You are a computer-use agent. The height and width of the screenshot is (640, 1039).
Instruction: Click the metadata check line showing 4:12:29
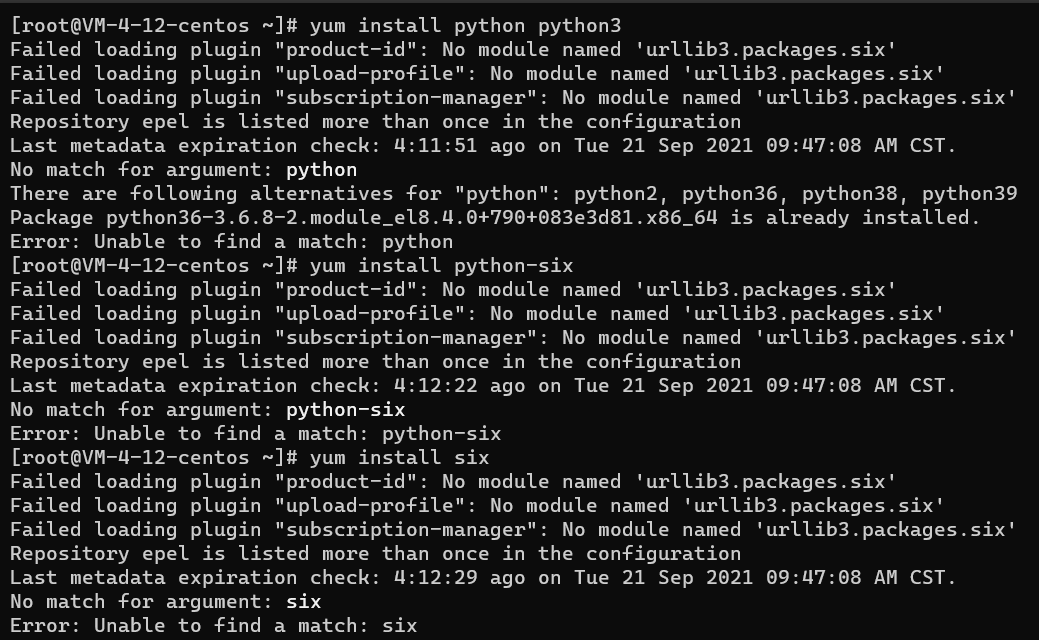(483, 578)
